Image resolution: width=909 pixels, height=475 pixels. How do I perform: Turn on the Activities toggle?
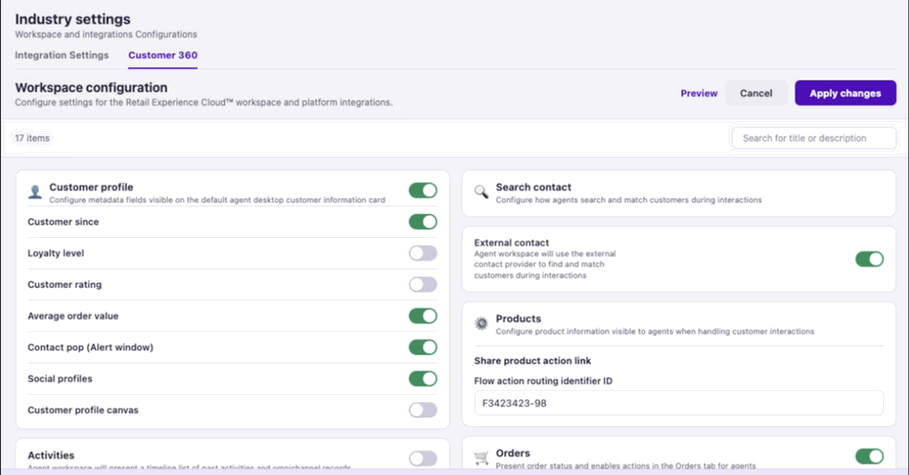[423, 458]
